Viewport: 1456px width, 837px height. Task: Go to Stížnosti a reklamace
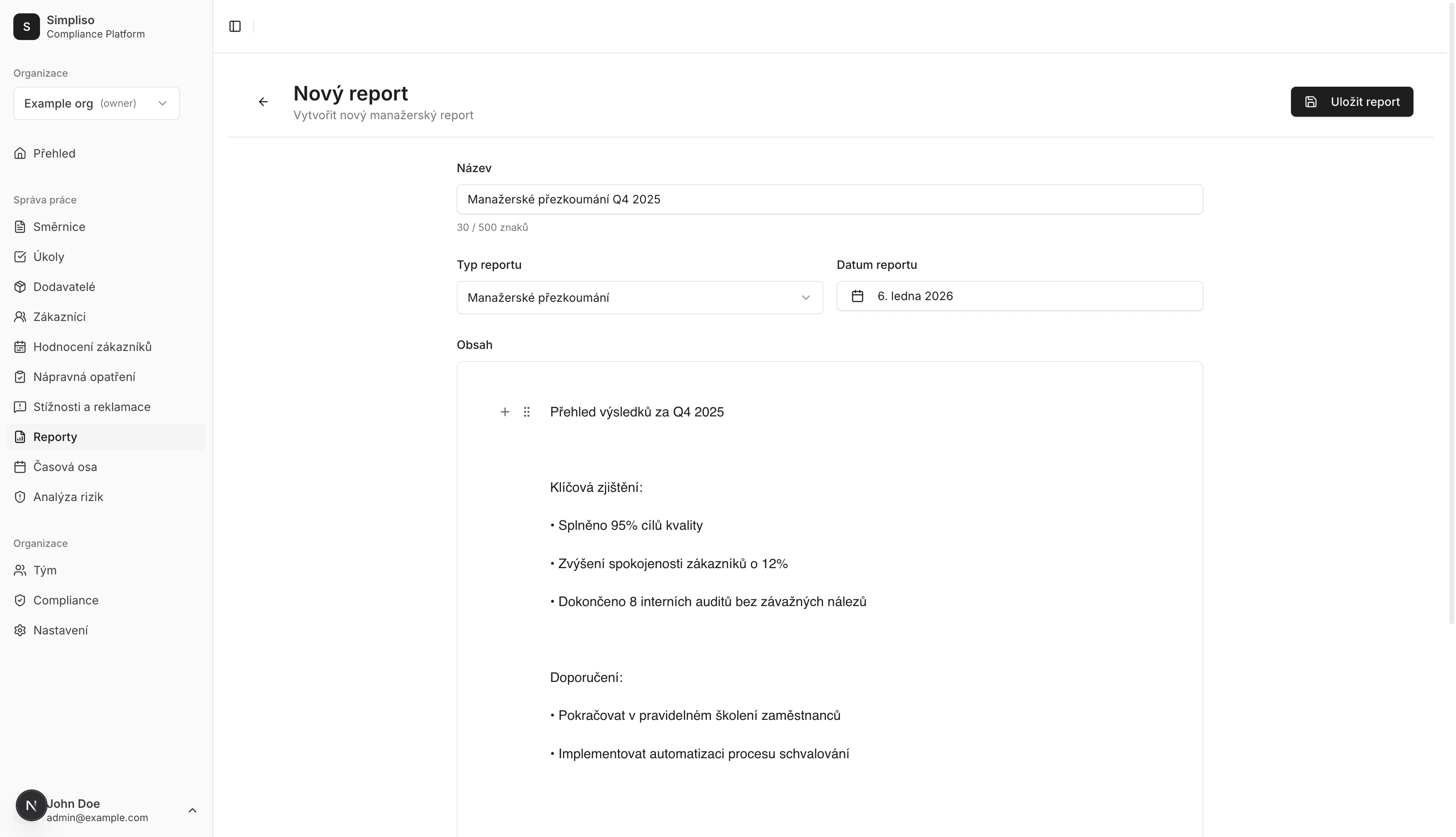pos(92,407)
